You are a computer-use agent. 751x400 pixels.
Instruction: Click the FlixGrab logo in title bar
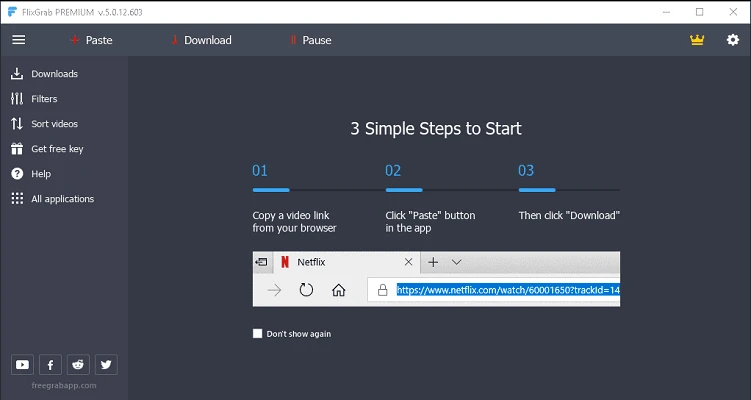pyautogui.click(x=11, y=12)
